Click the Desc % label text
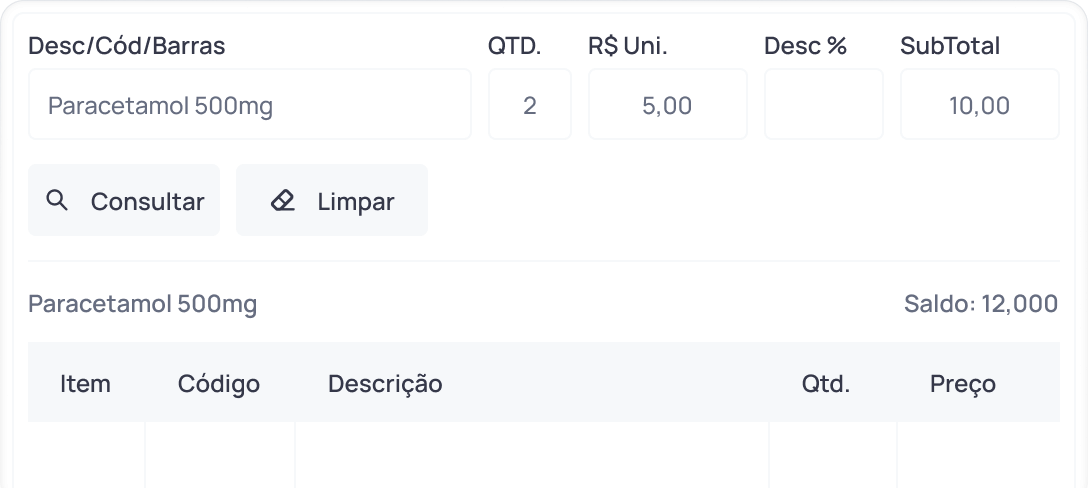Screen dimensions: 1088x488 [x=805, y=46]
